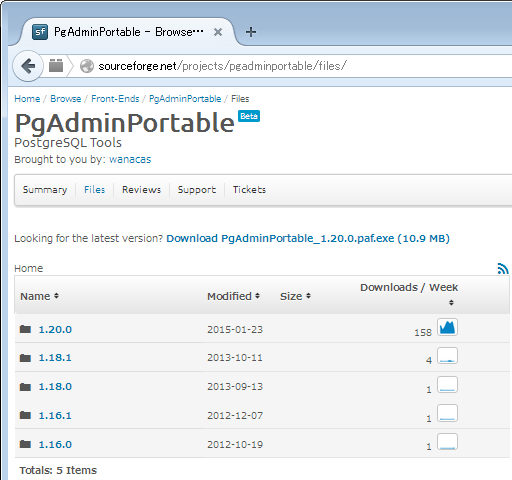512x480 pixels.
Task: Click the Beta badge next to title
Action: click(249, 116)
